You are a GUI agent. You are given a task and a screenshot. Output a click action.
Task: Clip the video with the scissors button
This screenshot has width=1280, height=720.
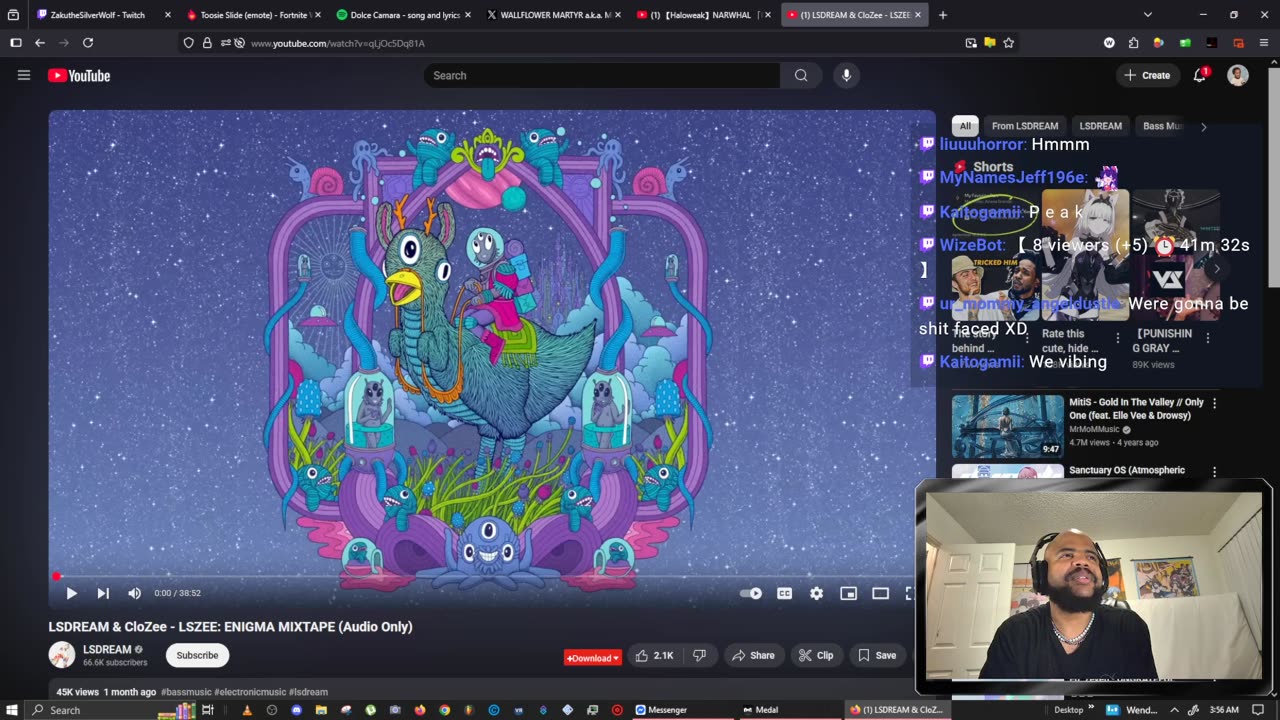pos(816,655)
